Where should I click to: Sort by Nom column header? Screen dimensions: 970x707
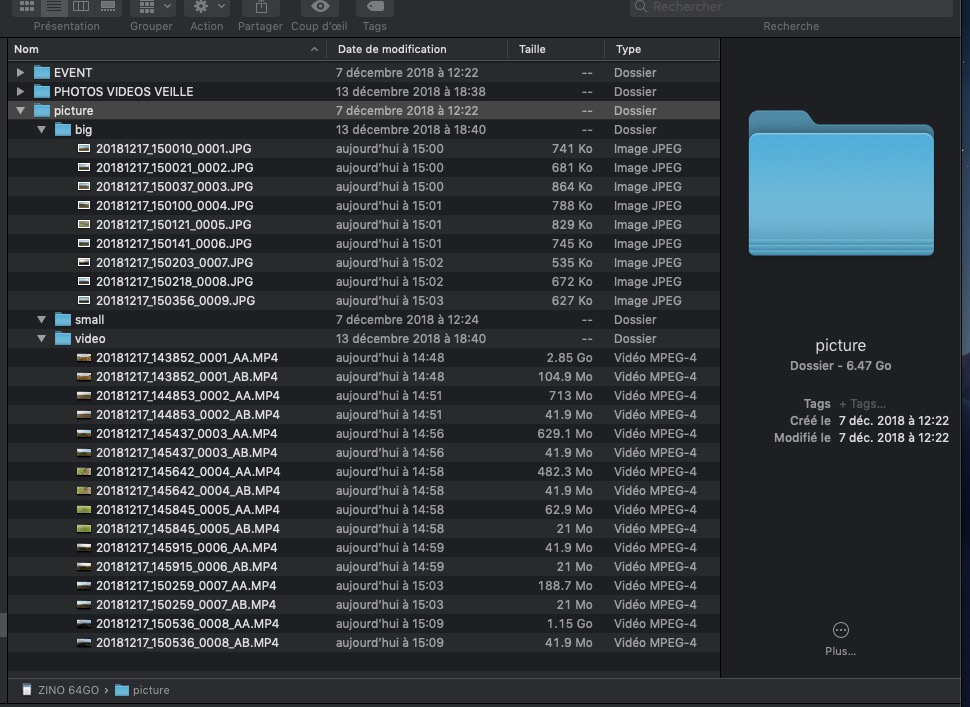point(166,49)
